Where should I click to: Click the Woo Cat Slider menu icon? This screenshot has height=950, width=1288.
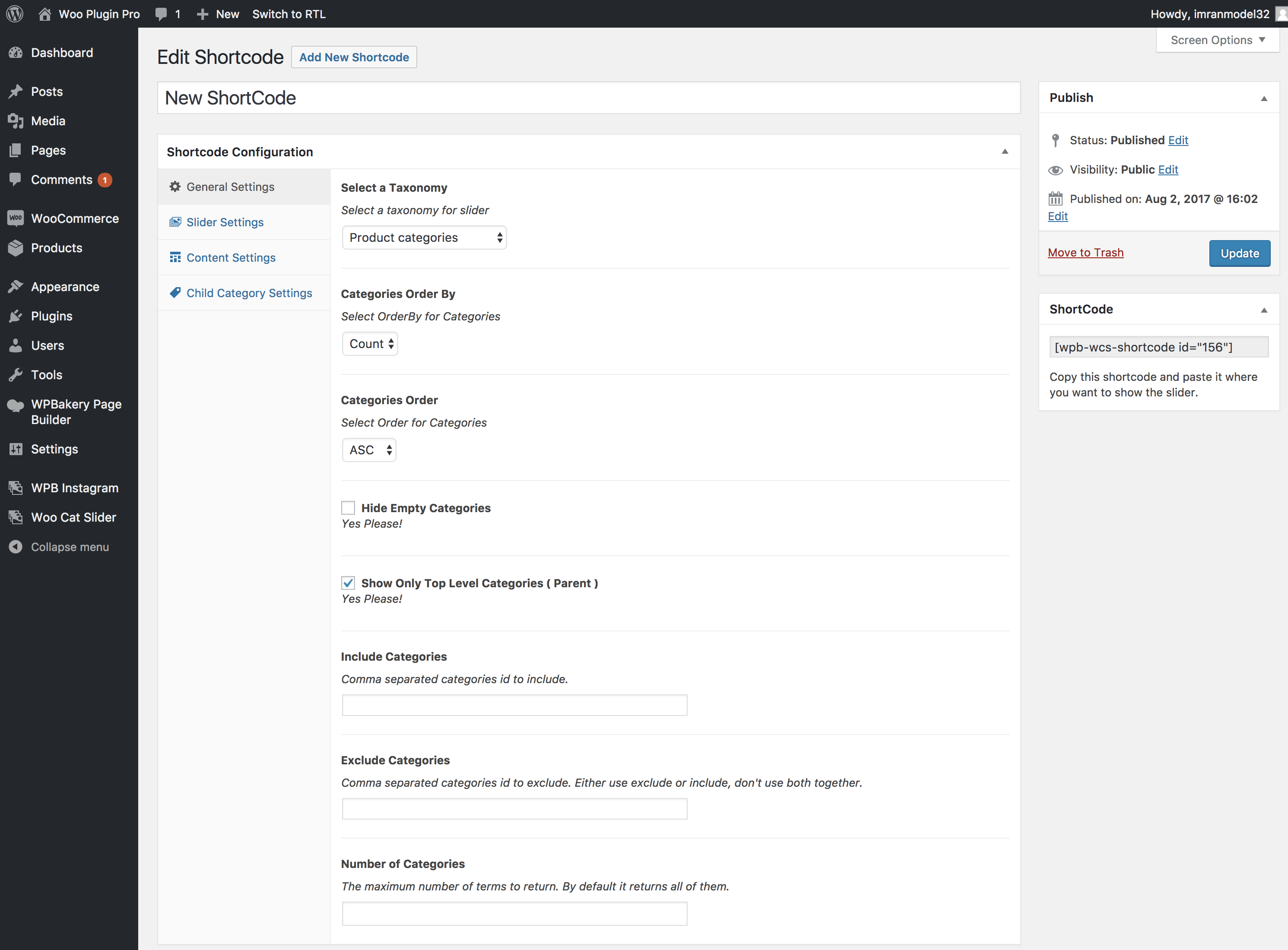tap(16, 517)
